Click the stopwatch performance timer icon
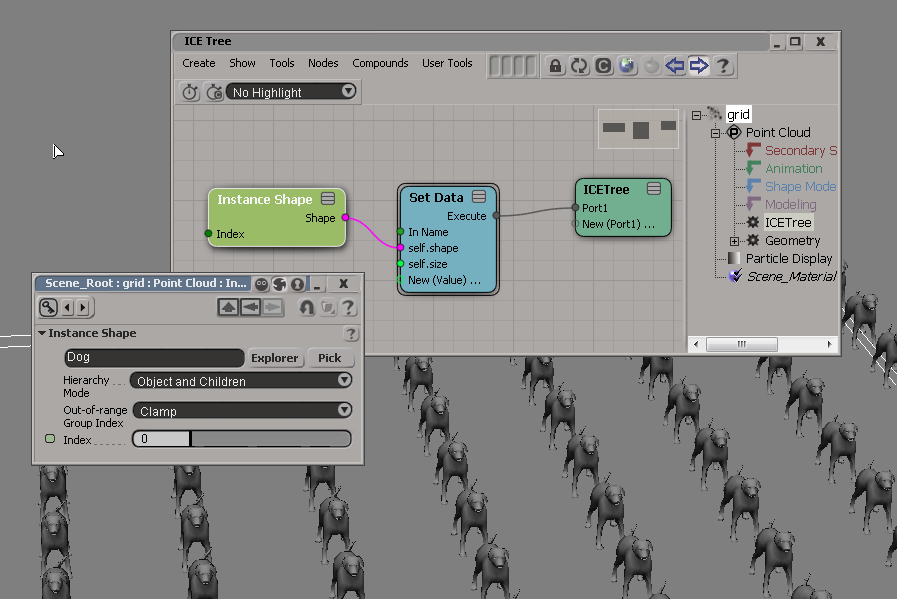Screen dimensions: 897x599 [190, 92]
